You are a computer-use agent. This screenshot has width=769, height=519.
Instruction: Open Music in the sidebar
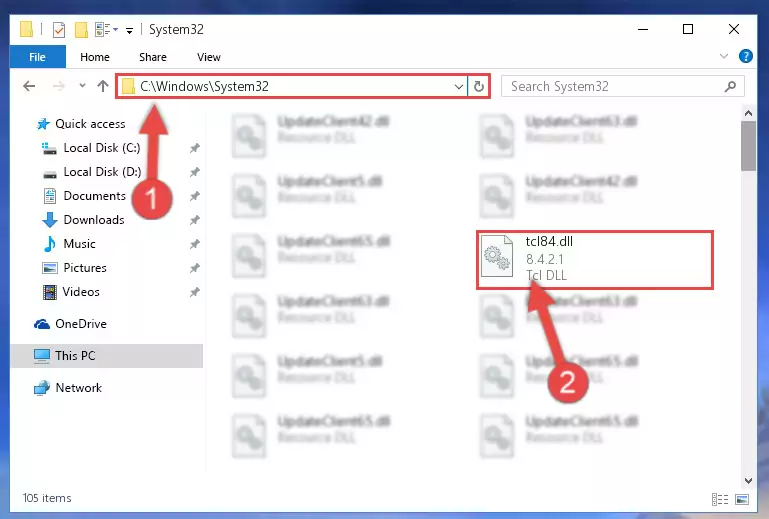click(x=70, y=244)
